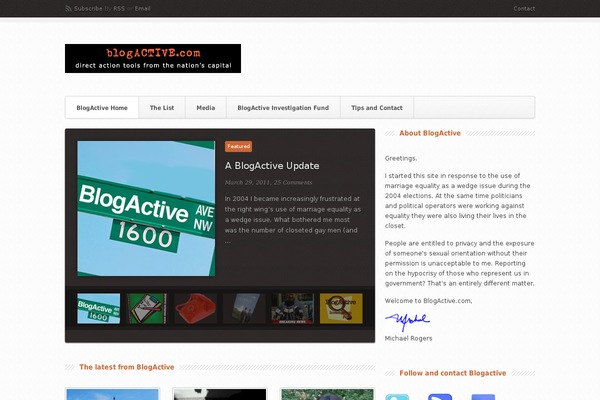Click the 25 Comments link
The width and height of the screenshot is (600, 400).
pos(293,182)
